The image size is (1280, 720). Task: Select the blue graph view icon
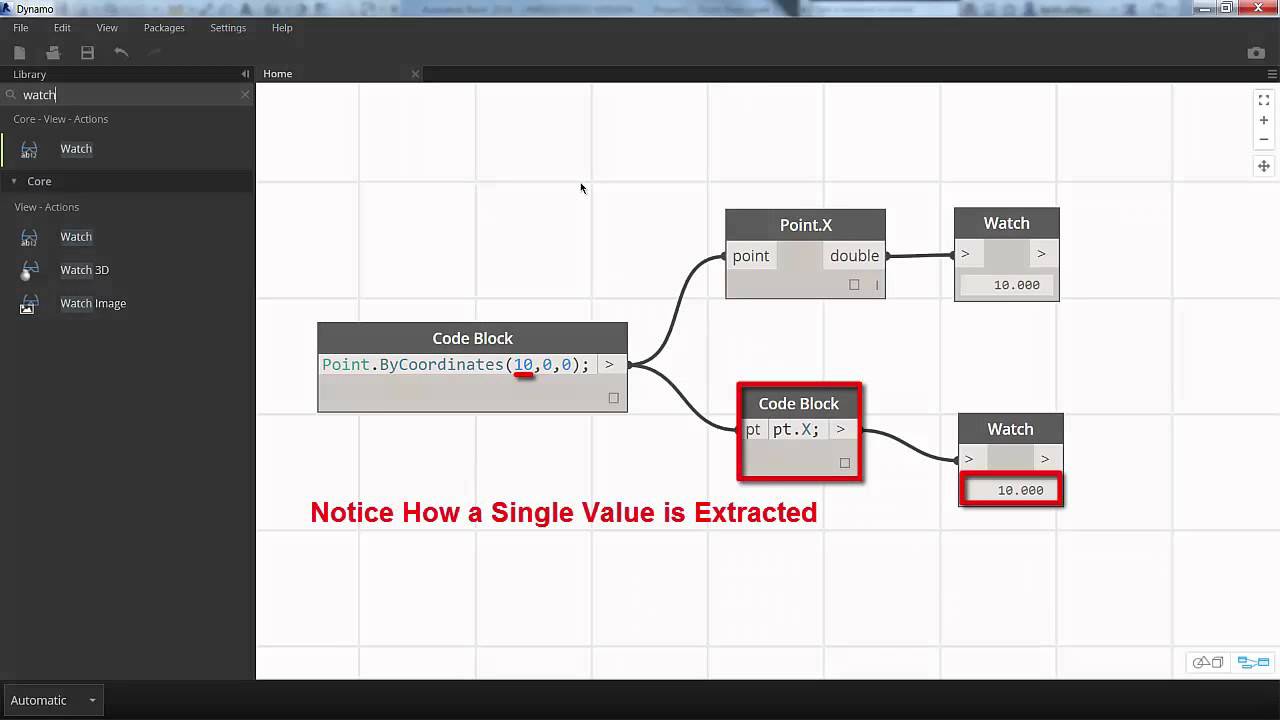pos(1253,662)
